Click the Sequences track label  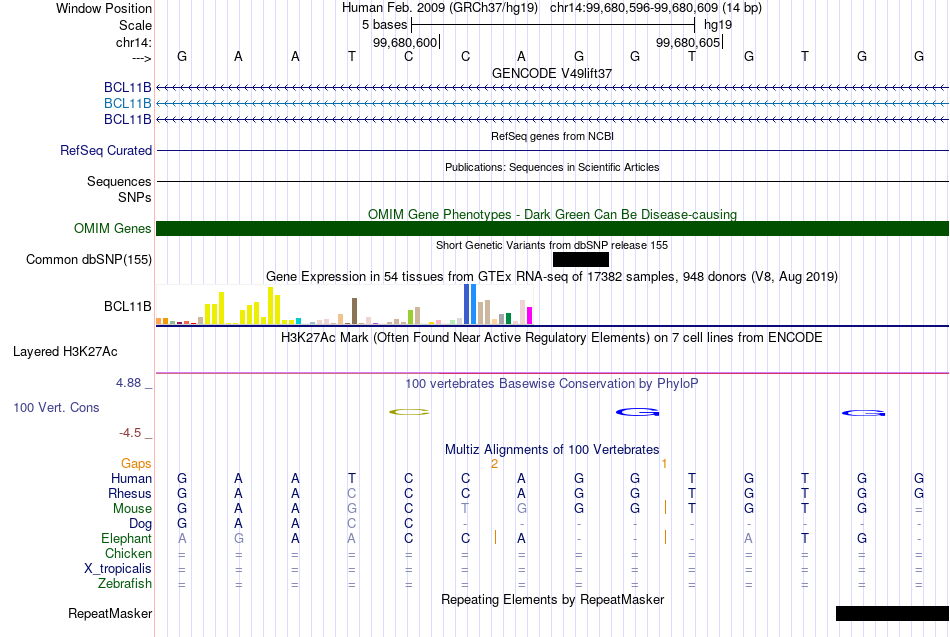(x=119, y=181)
